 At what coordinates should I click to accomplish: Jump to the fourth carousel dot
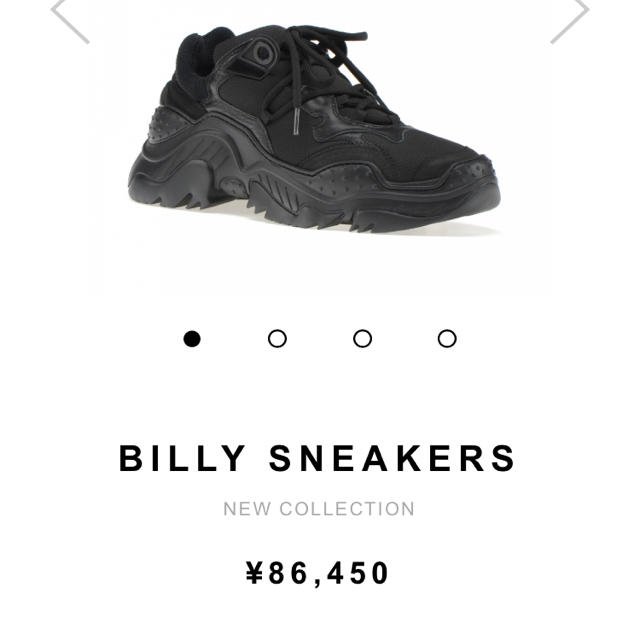(447, 339)
